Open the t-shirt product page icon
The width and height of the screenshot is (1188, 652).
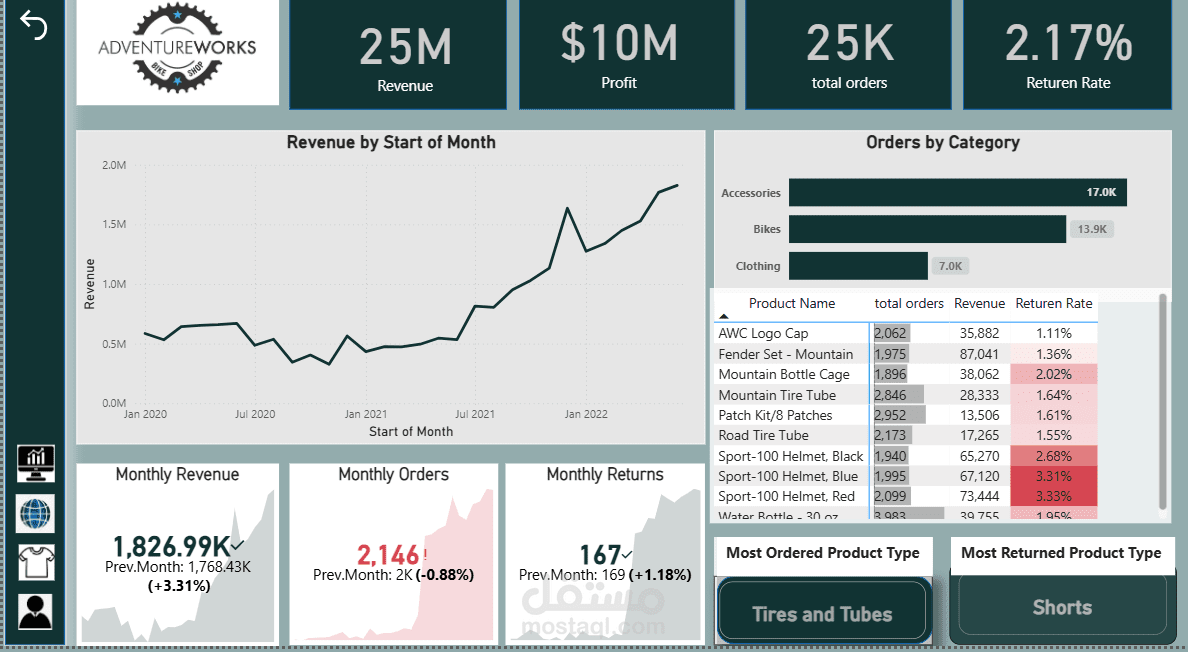(x=36, y=563)
